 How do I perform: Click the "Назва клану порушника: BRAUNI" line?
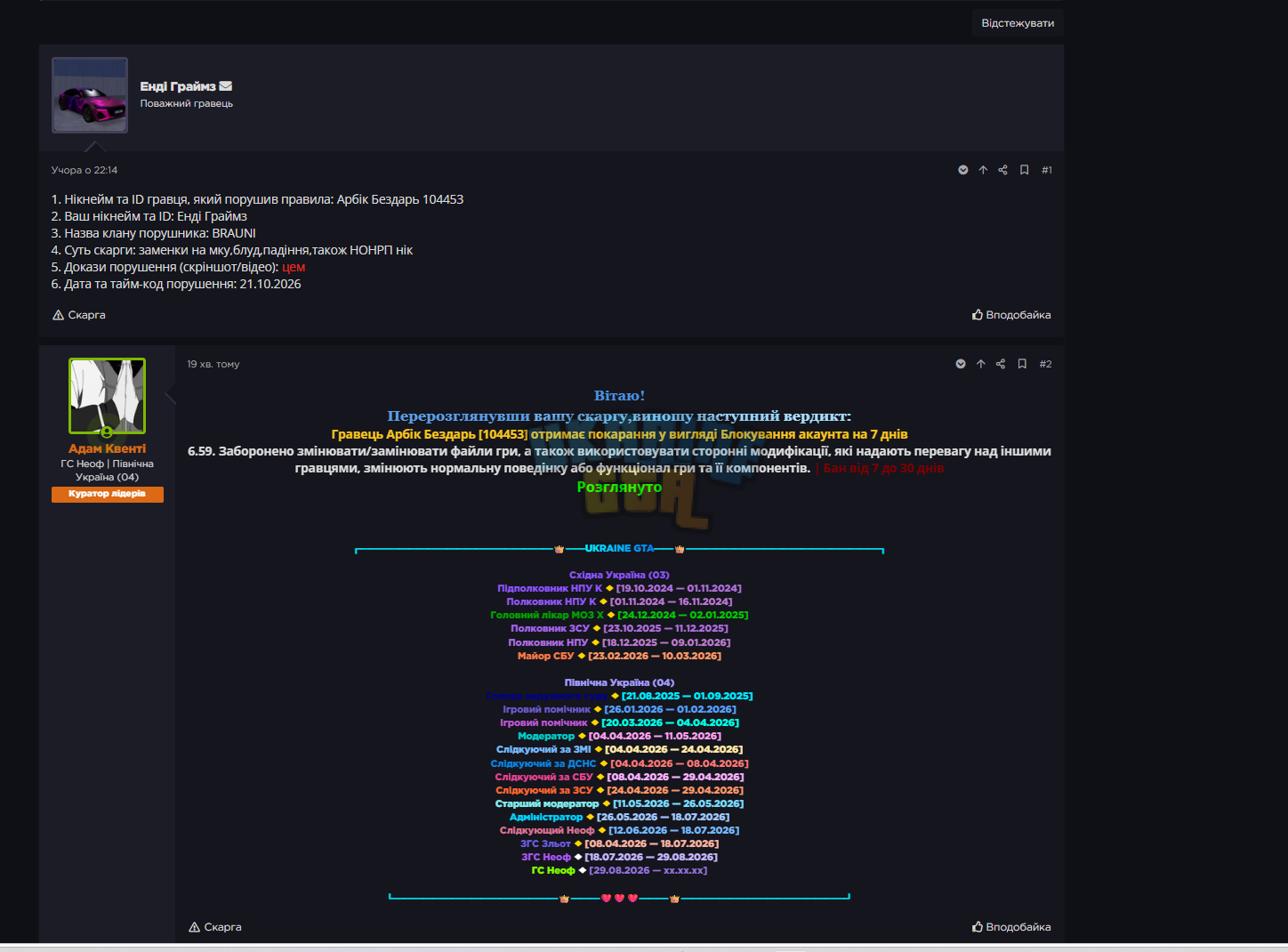(154, 233)
